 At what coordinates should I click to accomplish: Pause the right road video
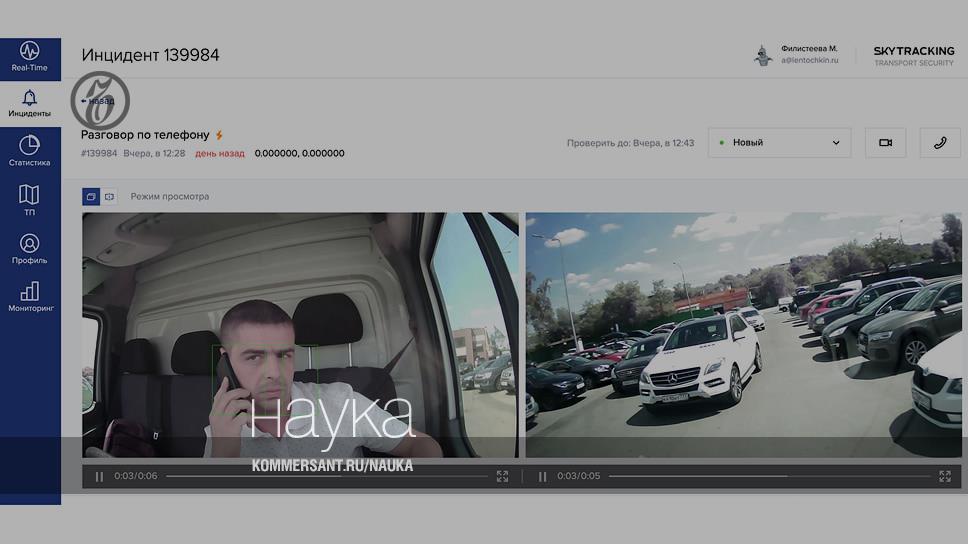(542, 477)
